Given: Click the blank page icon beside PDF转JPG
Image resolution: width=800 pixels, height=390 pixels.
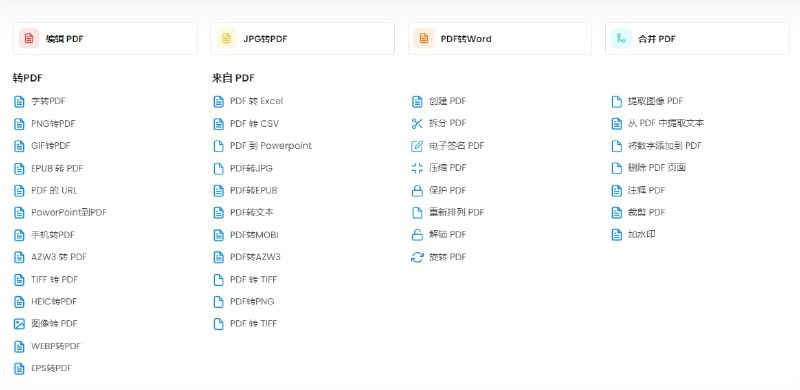Looking at the screenshot, I should point(218,168).
